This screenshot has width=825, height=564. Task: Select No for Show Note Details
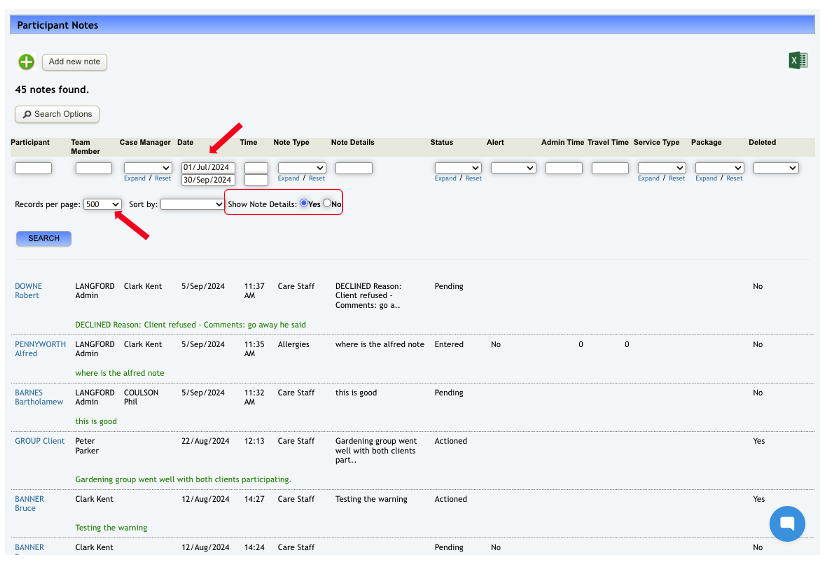tap(327, 204)
